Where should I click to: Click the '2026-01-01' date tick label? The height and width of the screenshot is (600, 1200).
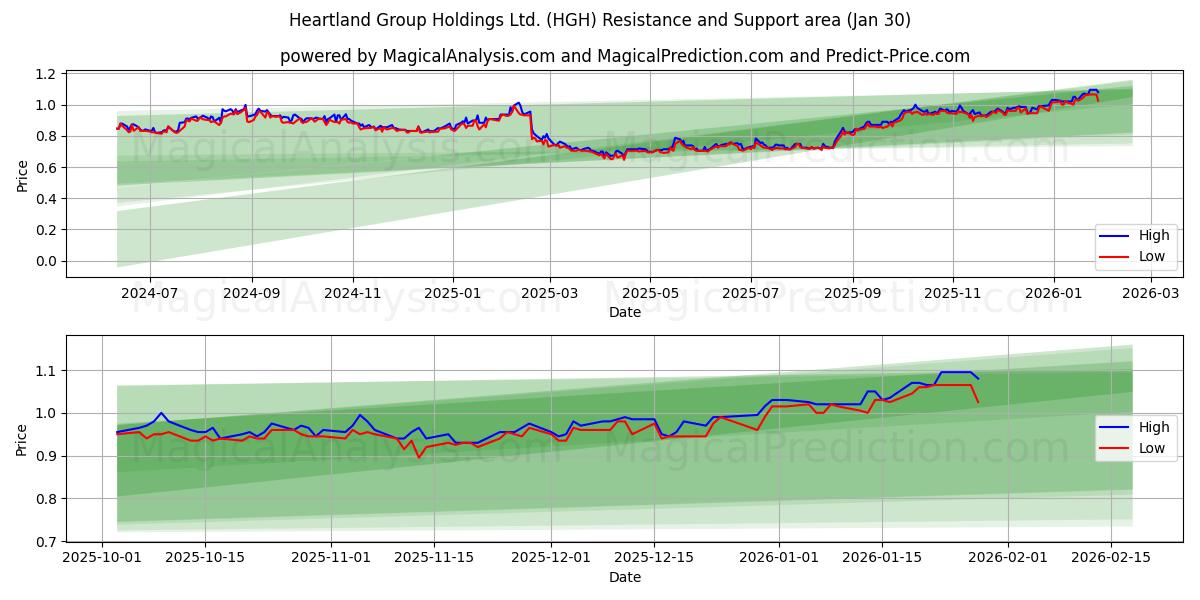[778, 559]
